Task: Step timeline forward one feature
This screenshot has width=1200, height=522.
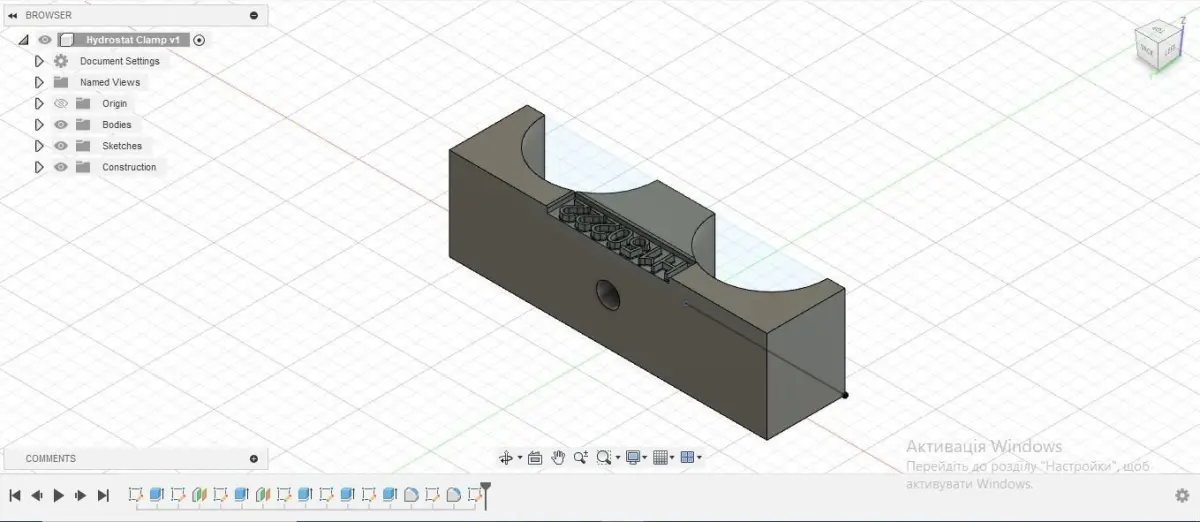Action: point(80,495)
